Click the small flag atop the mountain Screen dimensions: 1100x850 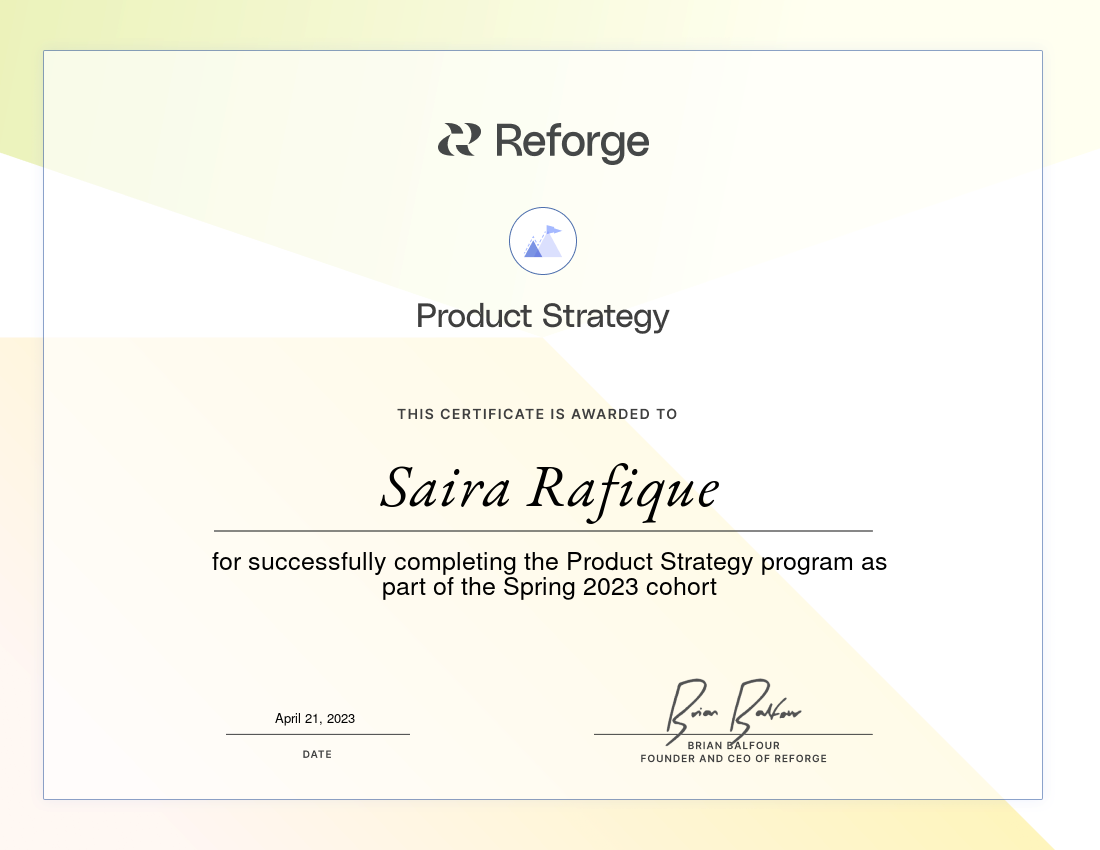[x=553, y=230]
